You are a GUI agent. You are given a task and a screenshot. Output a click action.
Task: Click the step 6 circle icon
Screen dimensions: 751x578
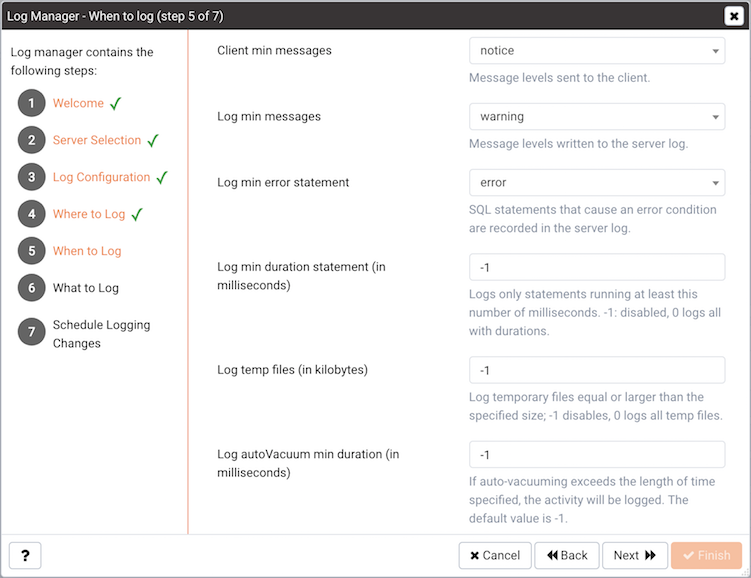tap(32, 287)
